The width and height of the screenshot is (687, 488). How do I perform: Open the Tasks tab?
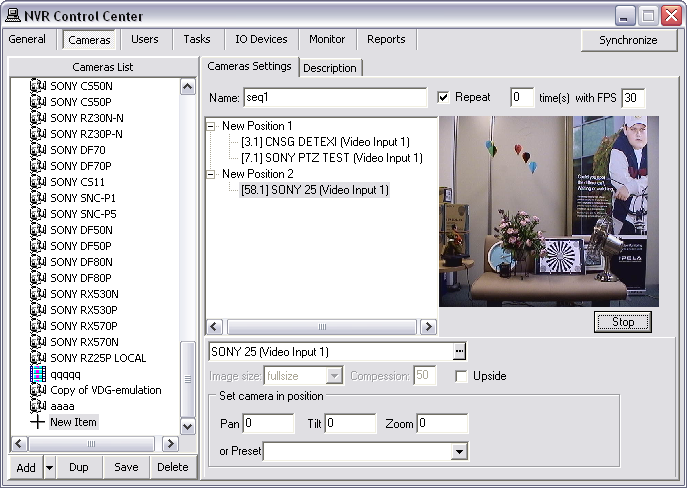(x=197, y=39)
